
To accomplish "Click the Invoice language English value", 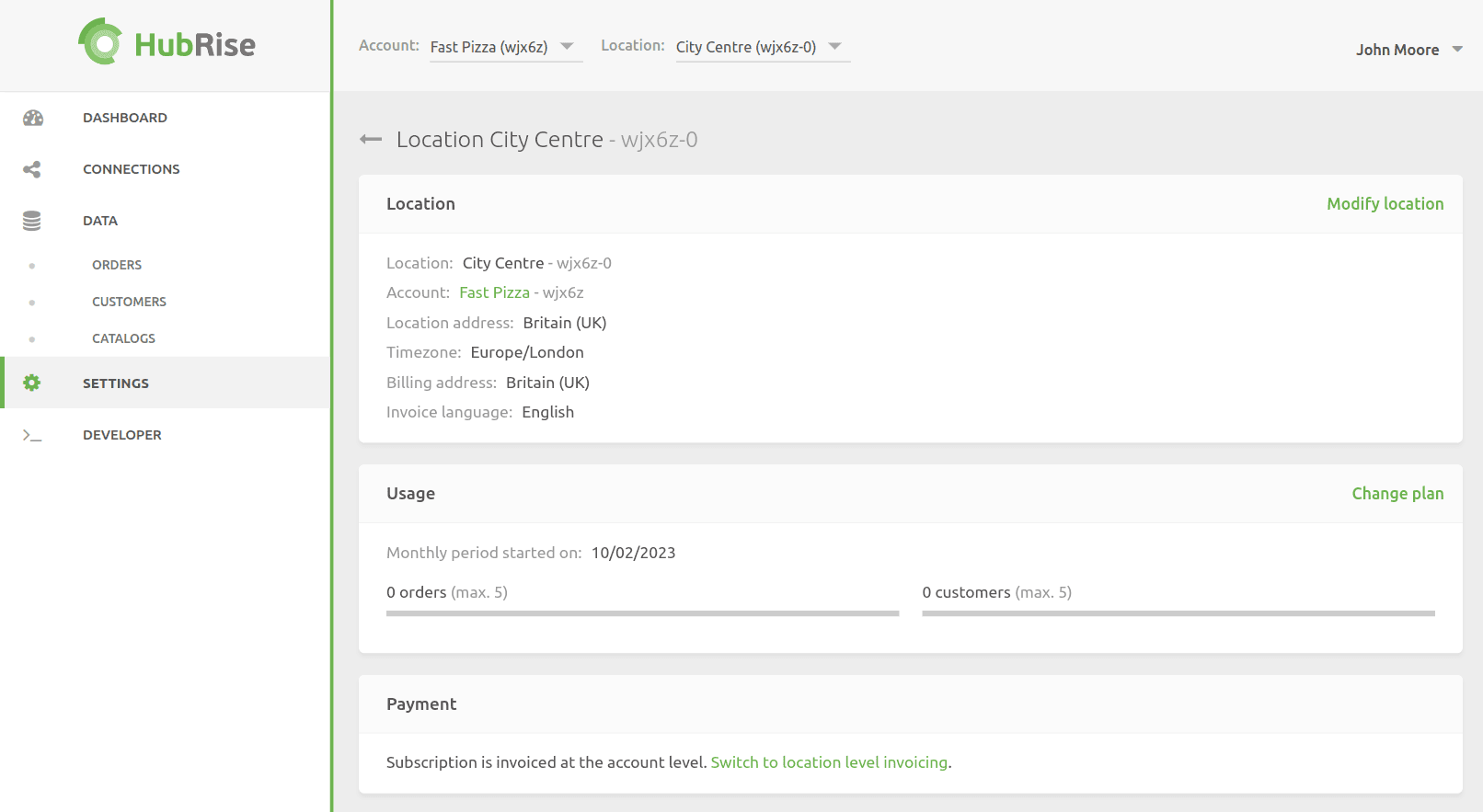I will pyautogui.click(x=547, y=412).
